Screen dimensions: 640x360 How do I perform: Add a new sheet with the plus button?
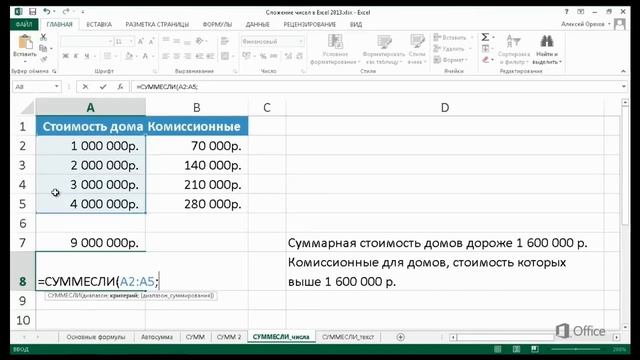click(400, 337)
